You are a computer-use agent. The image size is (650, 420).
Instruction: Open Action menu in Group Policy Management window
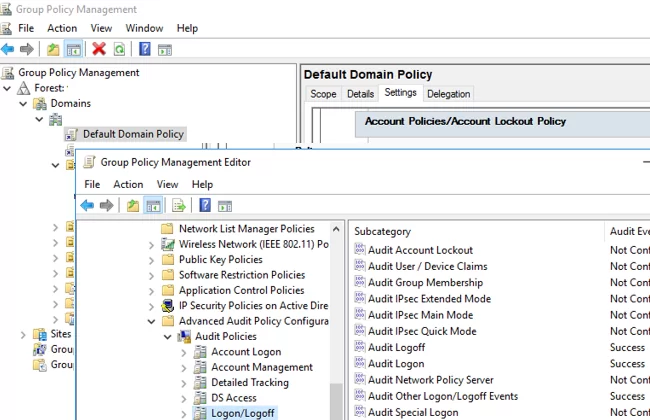click(x=62, y=28)
